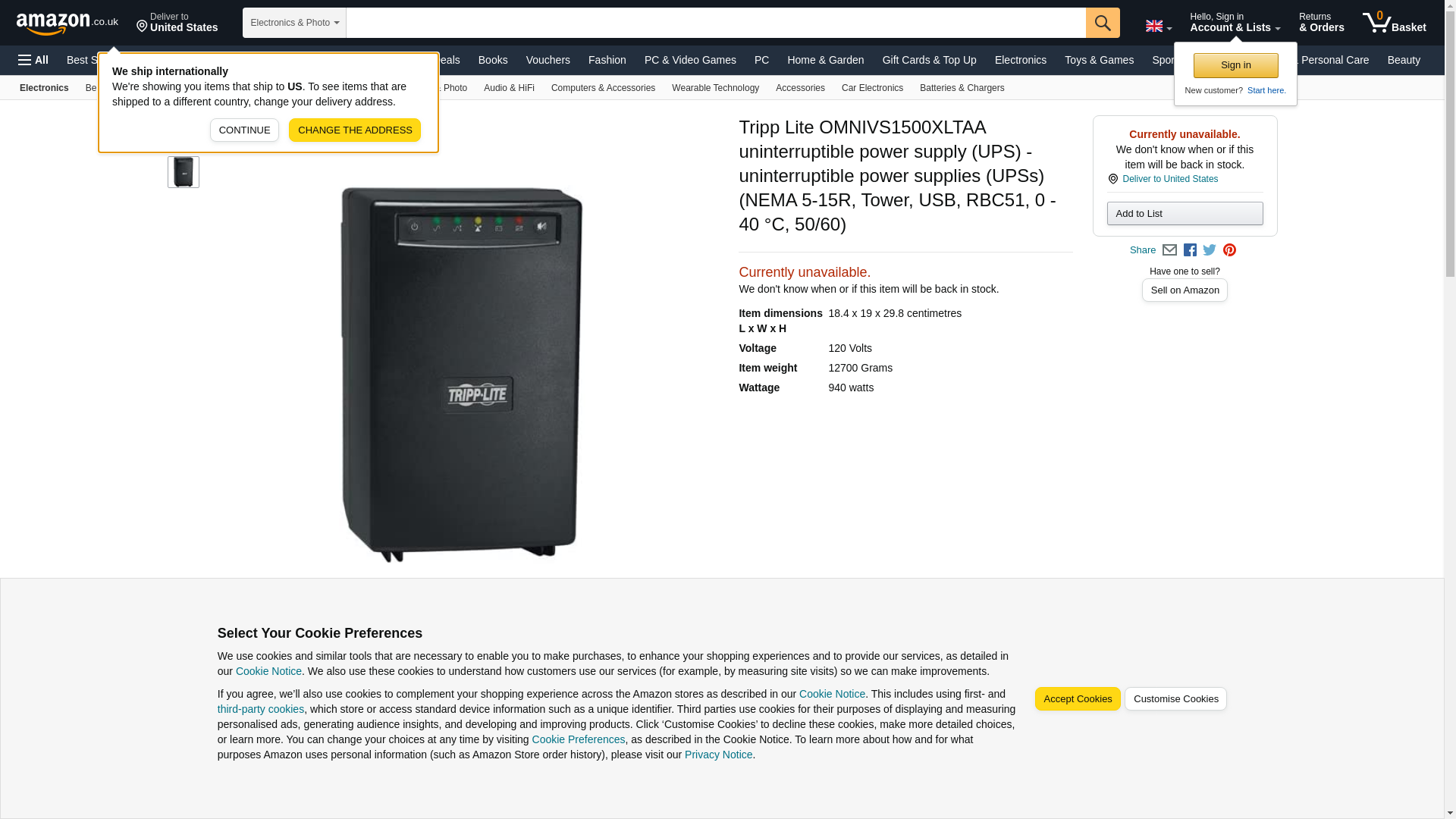Open the basket cart icon
1456x819 pixels.
(x=1394, y=23)
